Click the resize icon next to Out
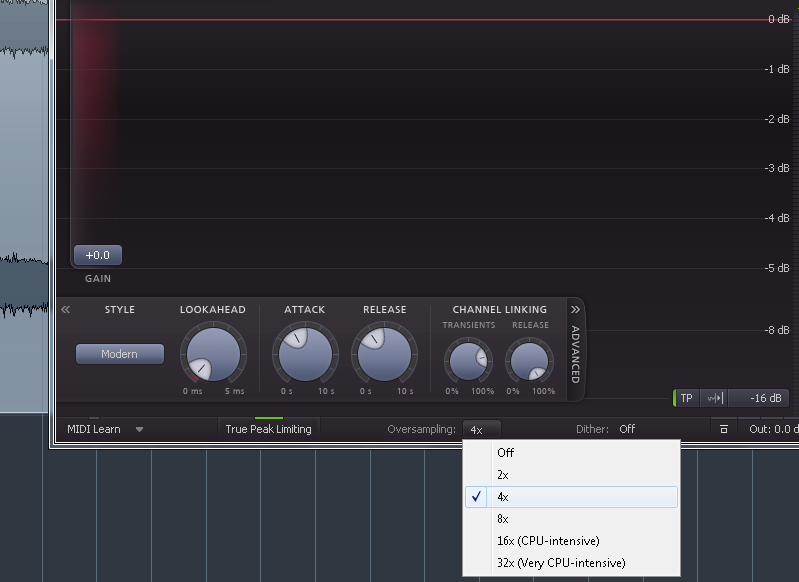The image size is (799, 582). click(x=722, y=429)
